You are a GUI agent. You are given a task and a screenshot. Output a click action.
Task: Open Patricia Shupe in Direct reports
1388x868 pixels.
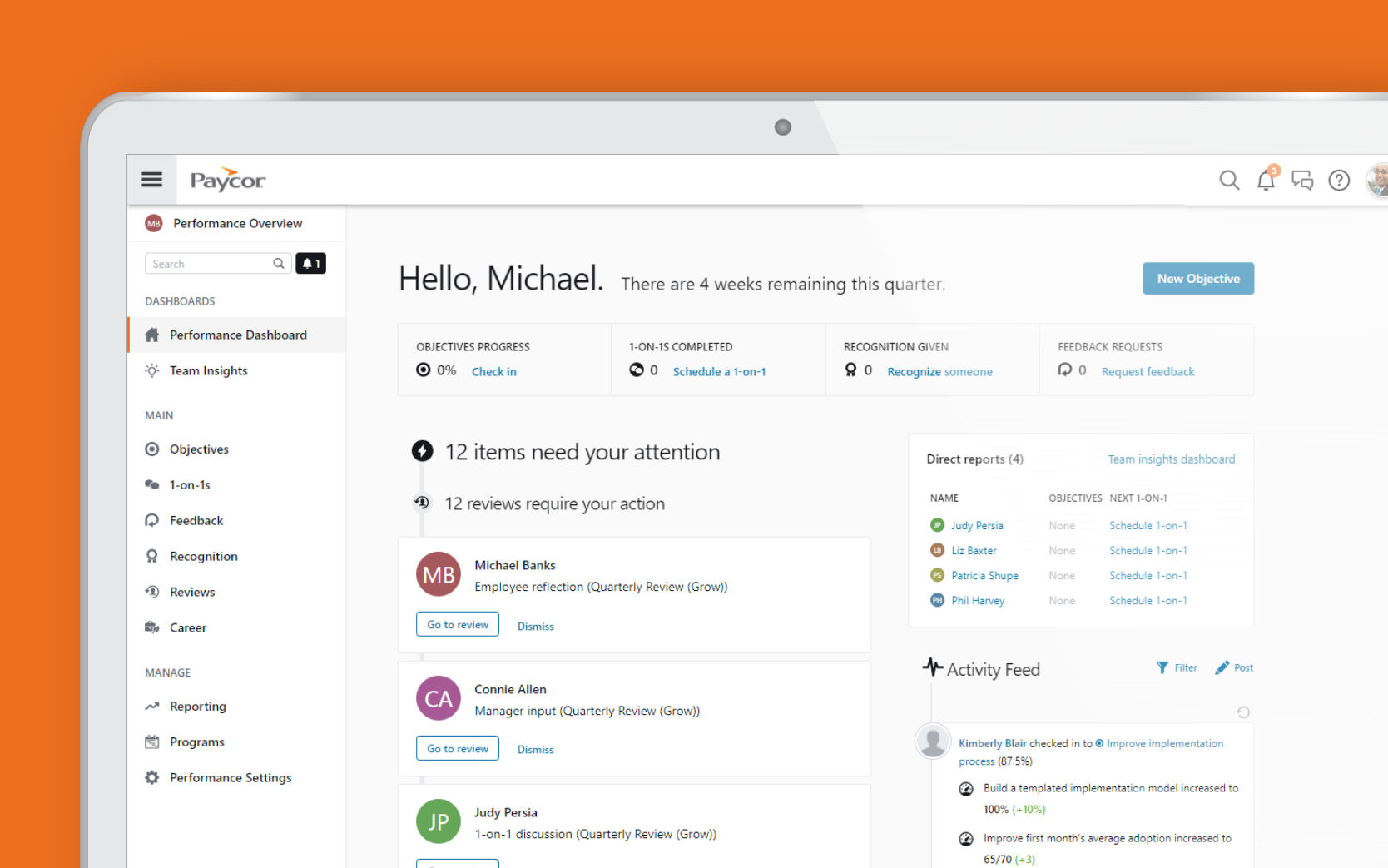984,576
